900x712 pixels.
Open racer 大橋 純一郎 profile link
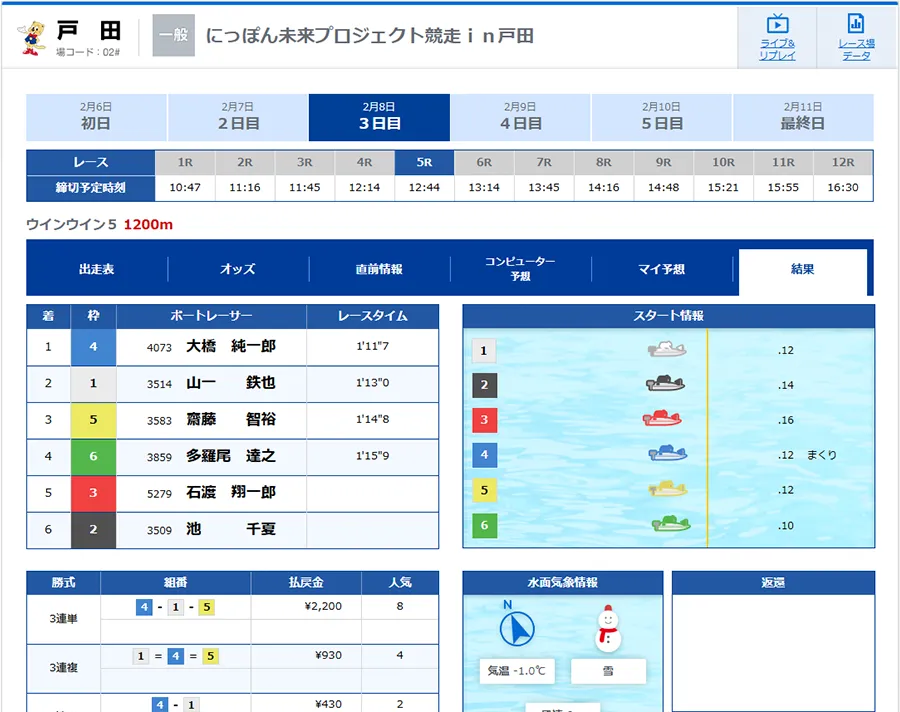tap(231, 348)
